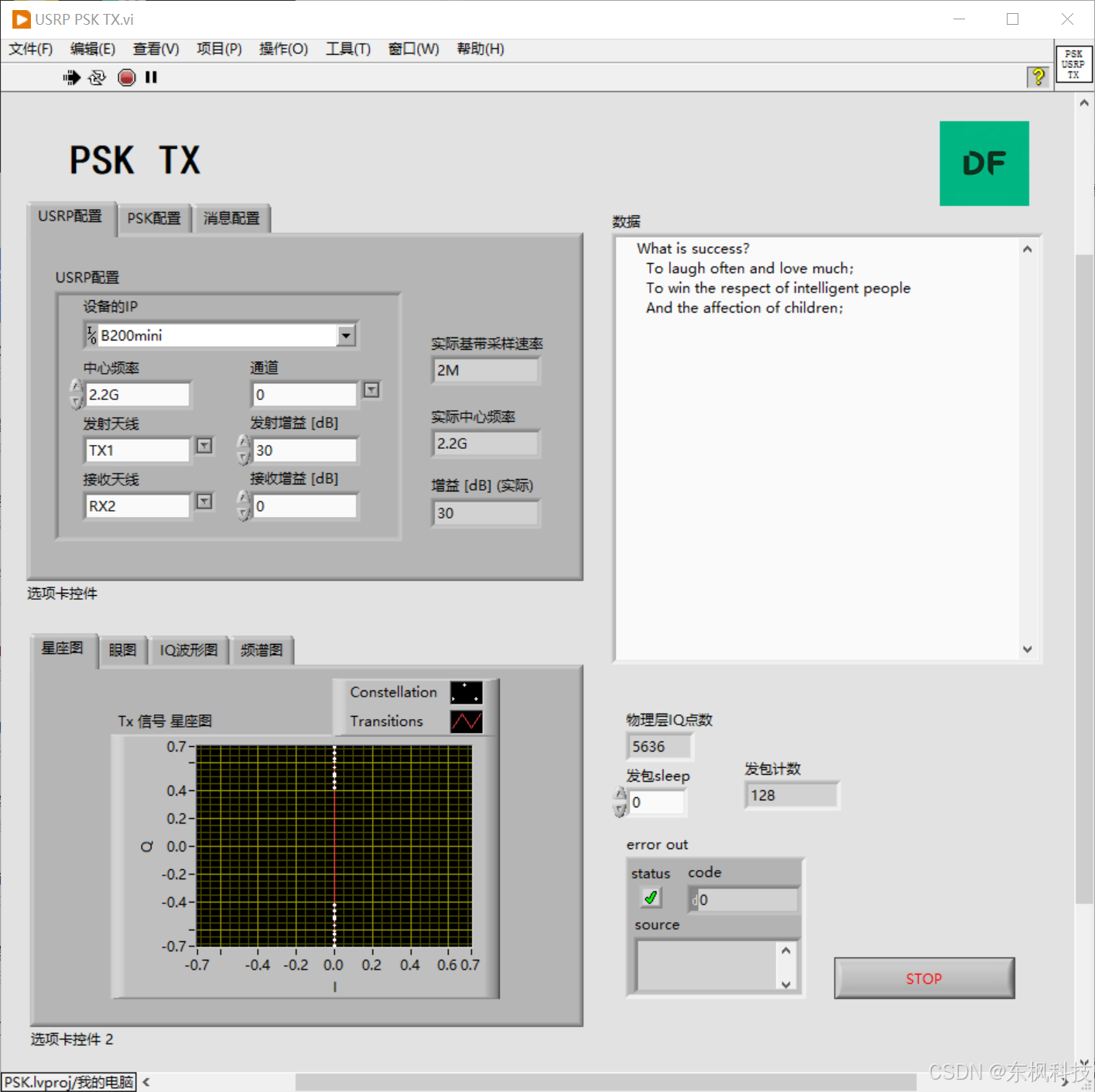Screen dimensions: 1095x1092
Task: Click the source box scroll down arrow
Action: tap(785, 984)
